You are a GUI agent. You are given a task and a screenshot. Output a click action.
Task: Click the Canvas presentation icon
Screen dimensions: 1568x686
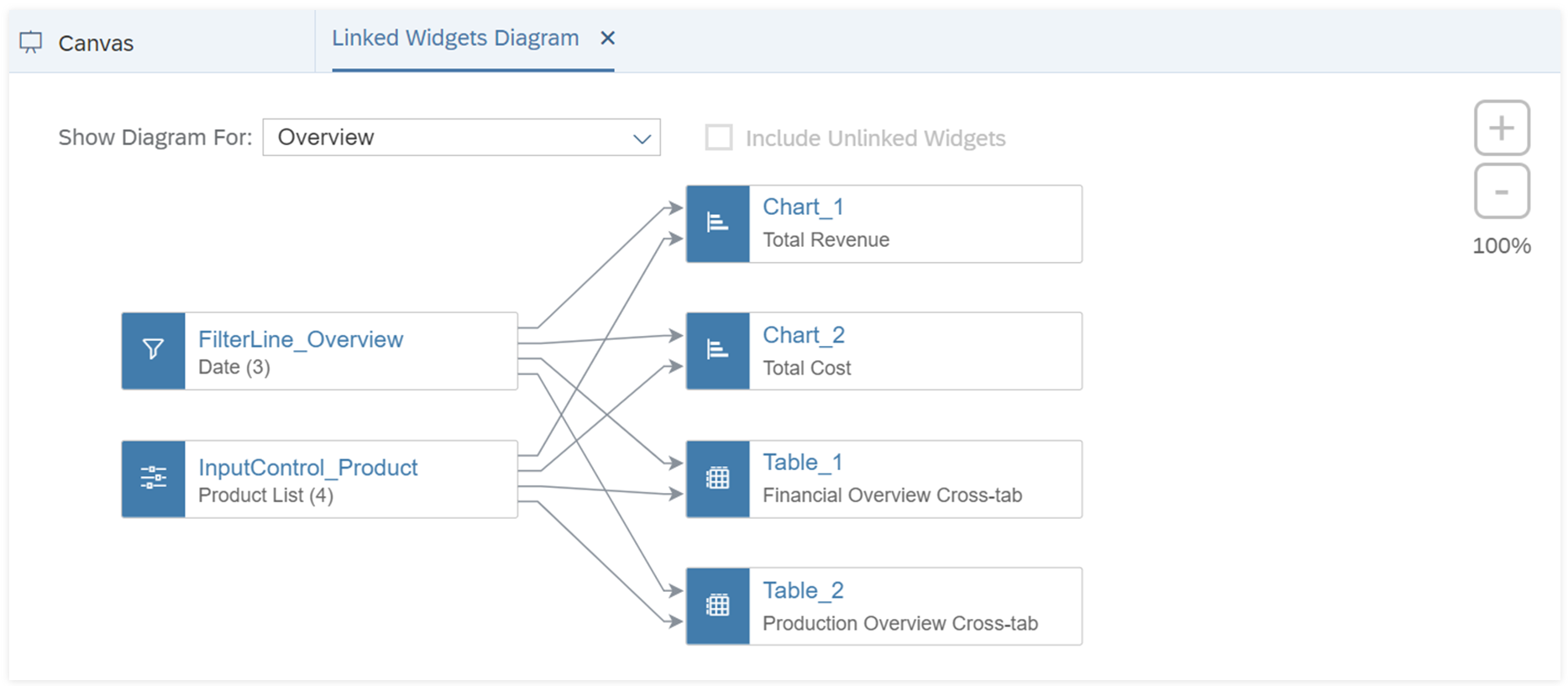coord(31,43)
